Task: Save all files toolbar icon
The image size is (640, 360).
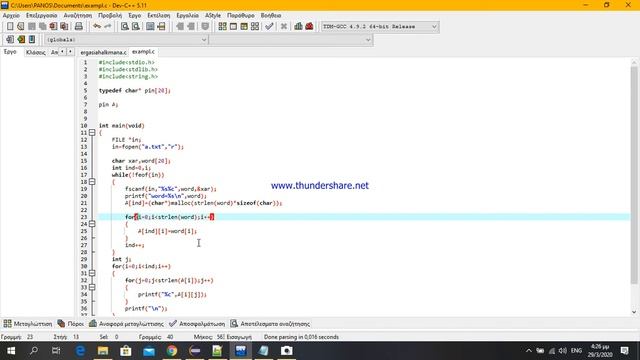Action: coord(42,27)
